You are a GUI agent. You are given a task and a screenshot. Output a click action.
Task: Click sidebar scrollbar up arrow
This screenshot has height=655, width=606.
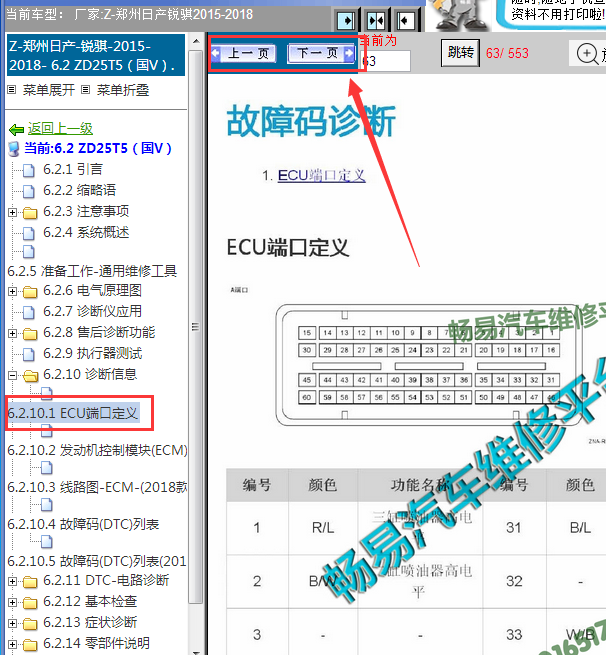pyautogui.click(x=196, y=41)
